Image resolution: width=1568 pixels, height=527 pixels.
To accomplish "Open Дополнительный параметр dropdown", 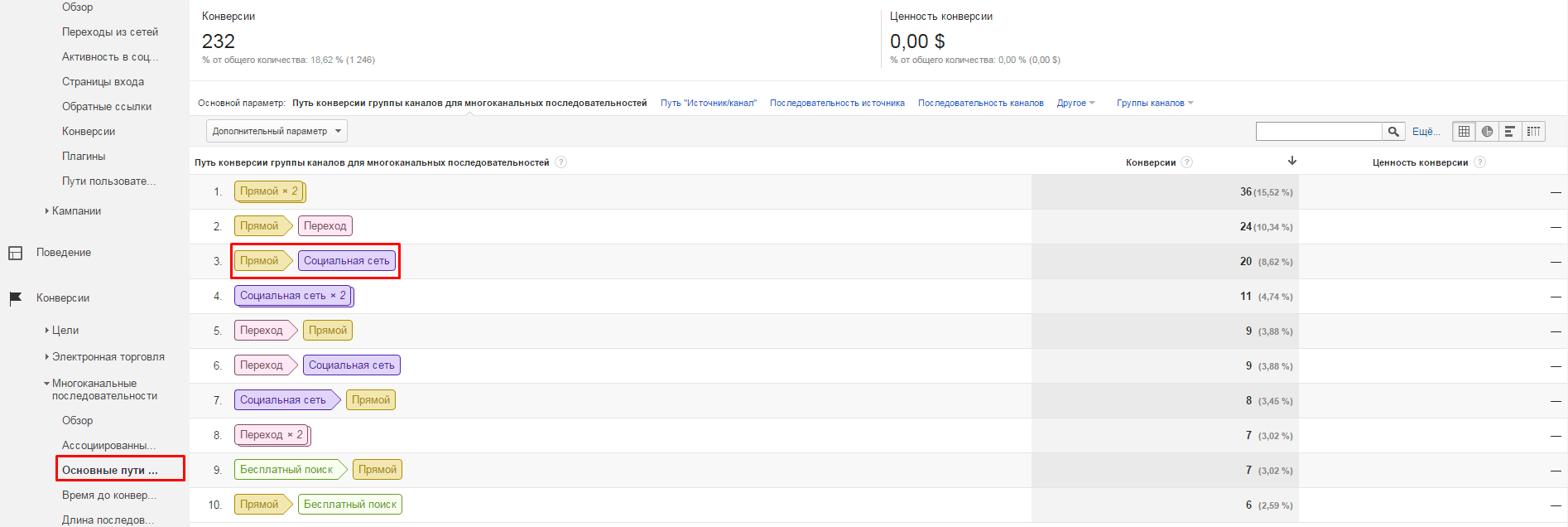I will tap(277, 131).
